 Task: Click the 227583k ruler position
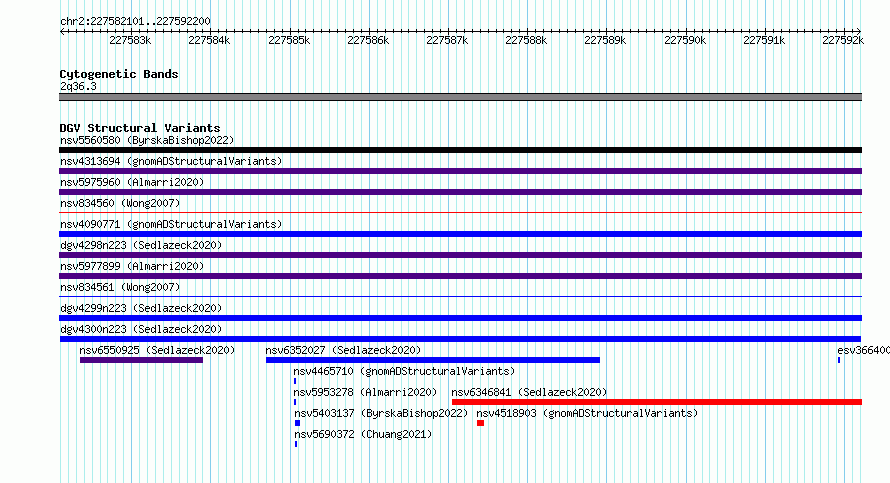pos(130,40)
